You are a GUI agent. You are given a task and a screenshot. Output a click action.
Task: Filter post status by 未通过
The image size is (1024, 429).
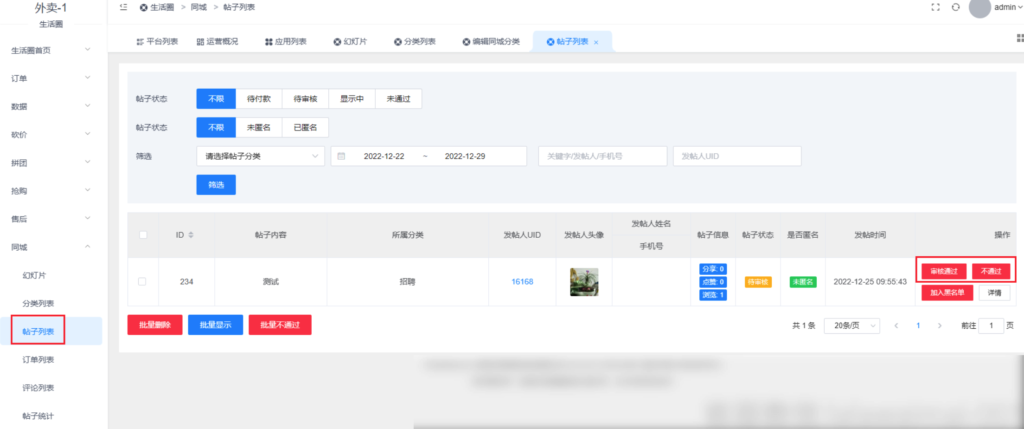click(x=398, y=99)
